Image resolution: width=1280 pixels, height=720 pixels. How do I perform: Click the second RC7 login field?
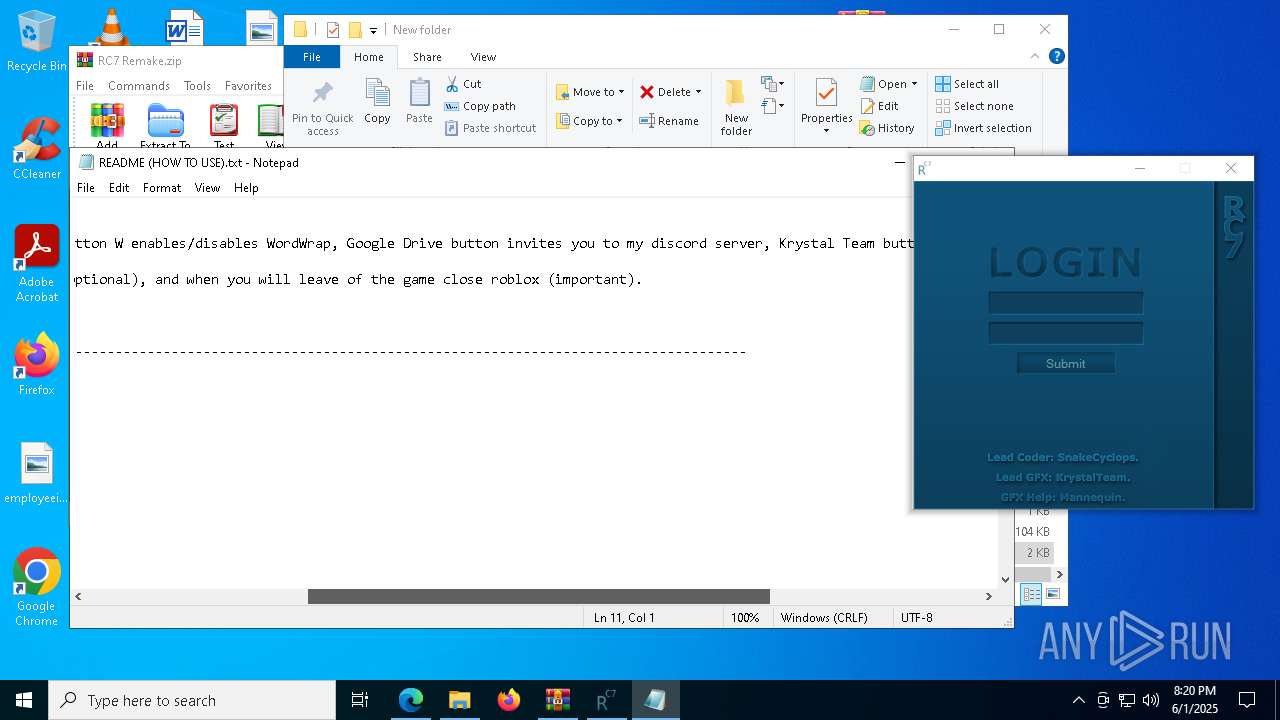pos(1066,333)
